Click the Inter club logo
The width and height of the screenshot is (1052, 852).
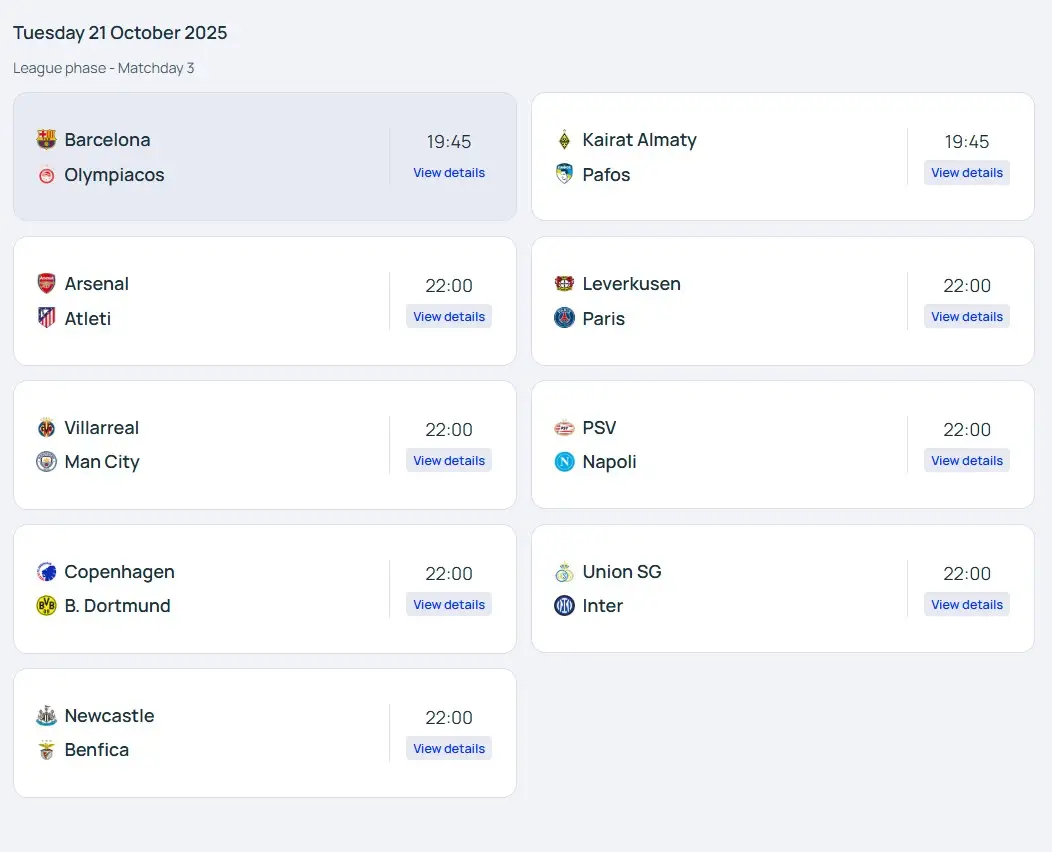point(564,606)
